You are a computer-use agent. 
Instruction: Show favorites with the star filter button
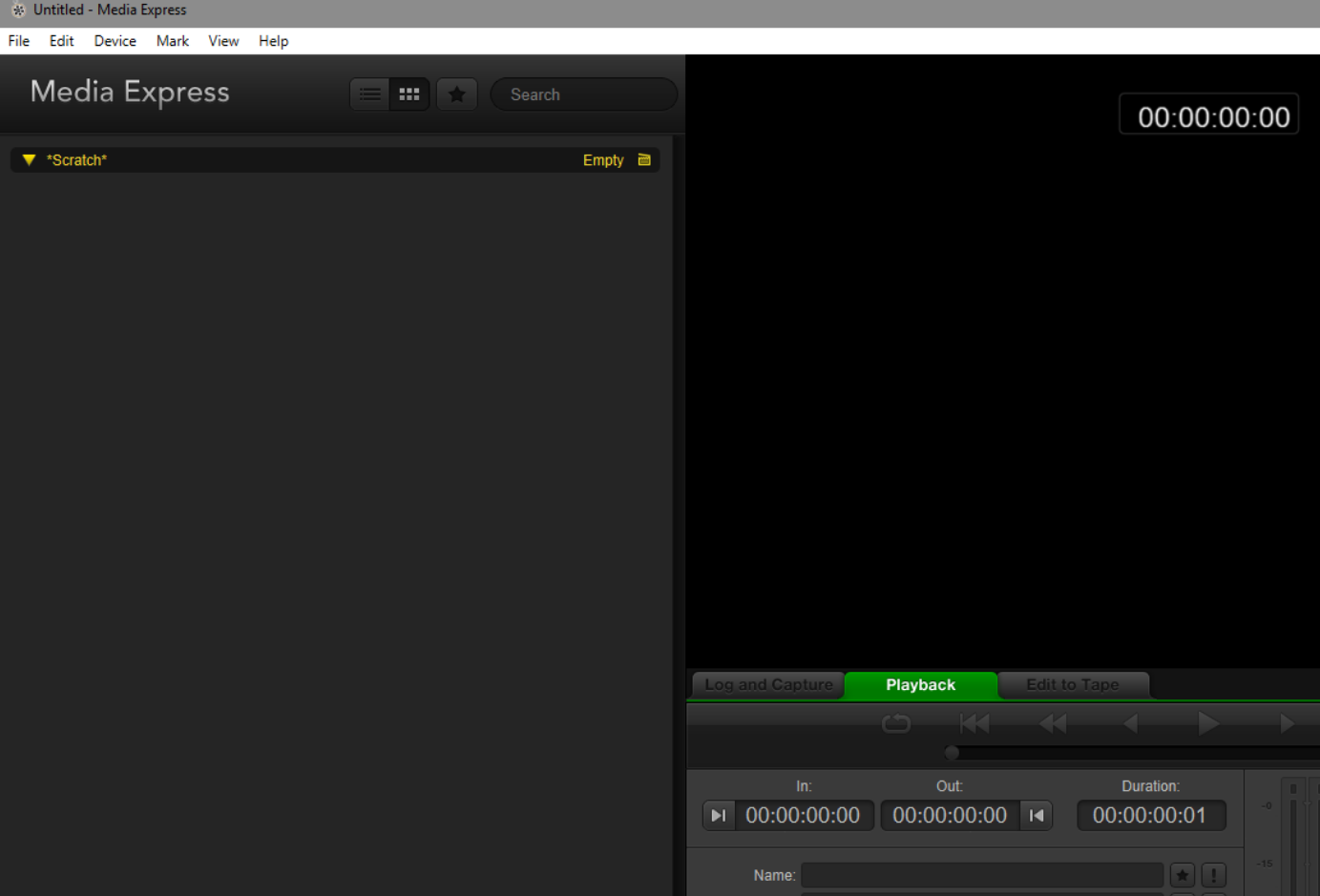pyautogui.click(x=456, y=94)
